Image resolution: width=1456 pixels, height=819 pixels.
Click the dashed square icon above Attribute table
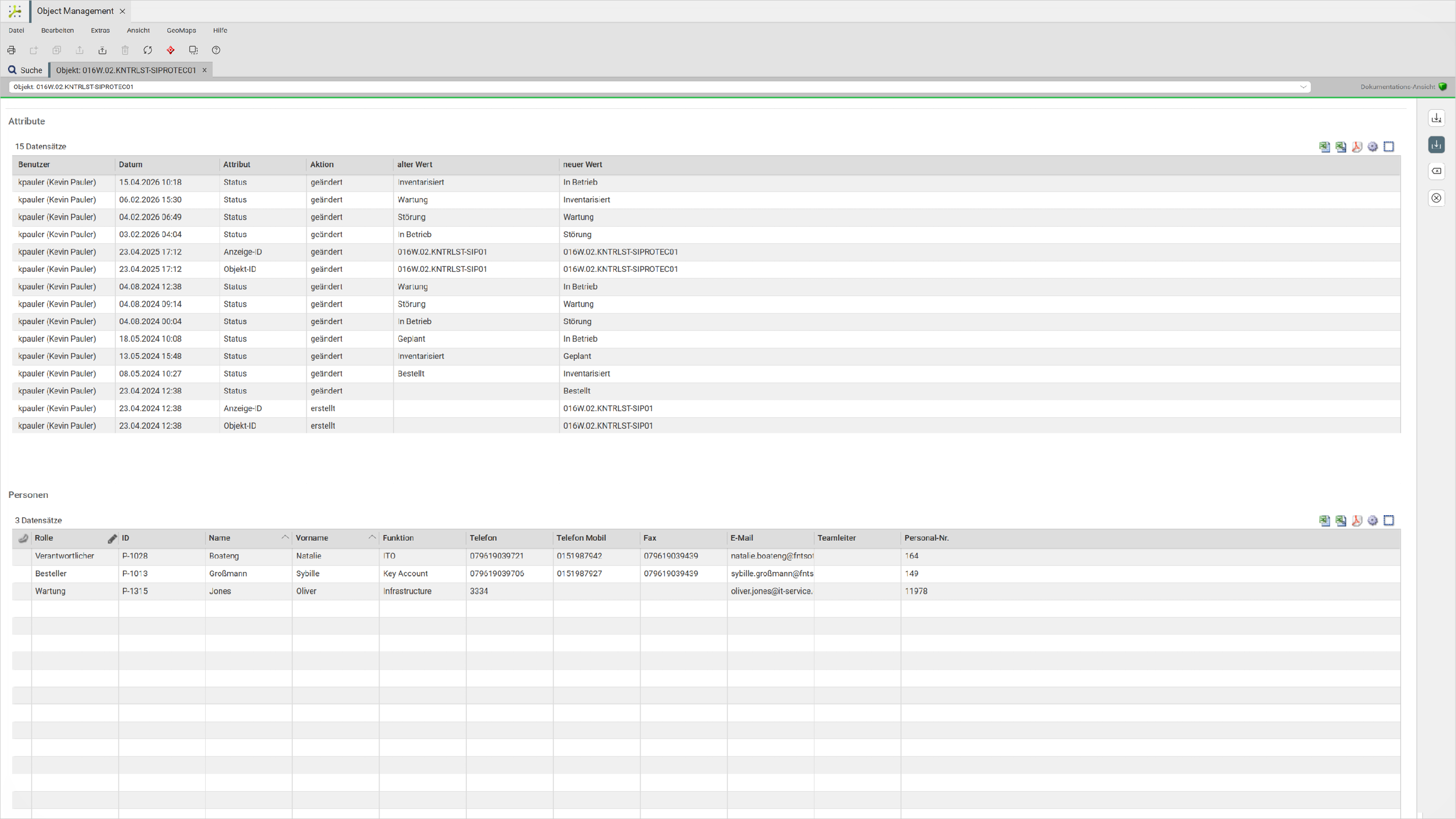pyautogui.click(x=1389, y=147)
